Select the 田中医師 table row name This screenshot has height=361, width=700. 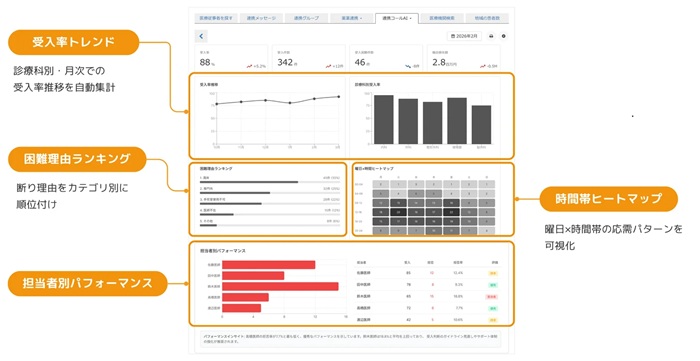coord(364,284)
